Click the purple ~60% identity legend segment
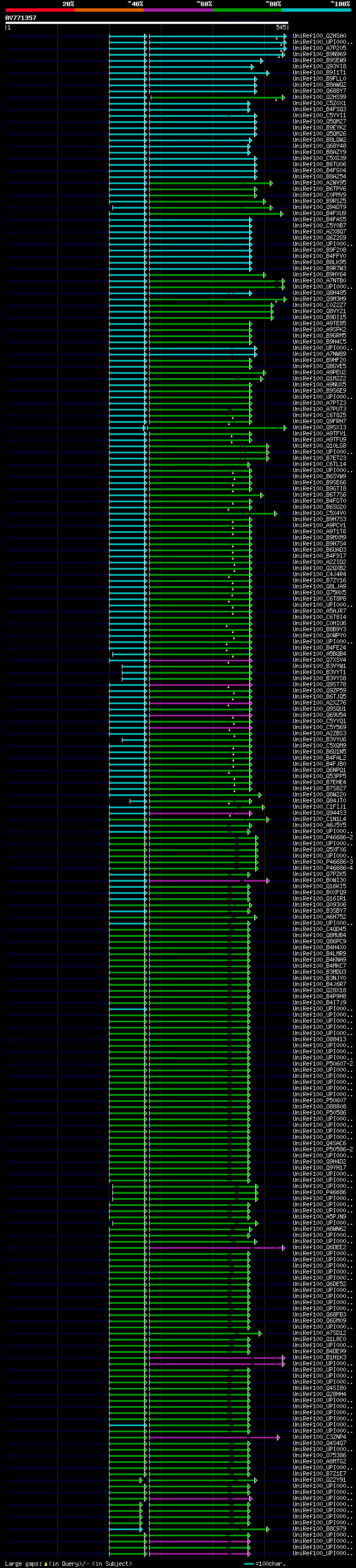The width and height of the screenshot is (356, 1568). (x=177, y=10)
